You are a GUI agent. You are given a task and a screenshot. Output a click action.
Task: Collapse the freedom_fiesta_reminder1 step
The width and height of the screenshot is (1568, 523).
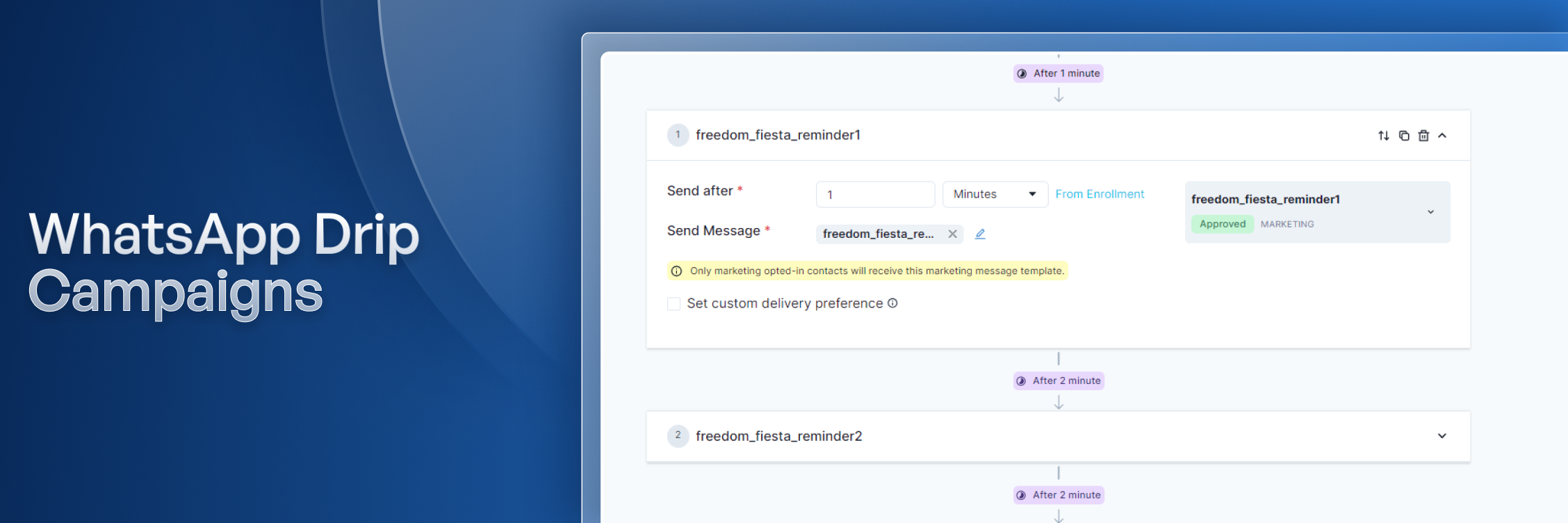click(x=1442, y=136)
